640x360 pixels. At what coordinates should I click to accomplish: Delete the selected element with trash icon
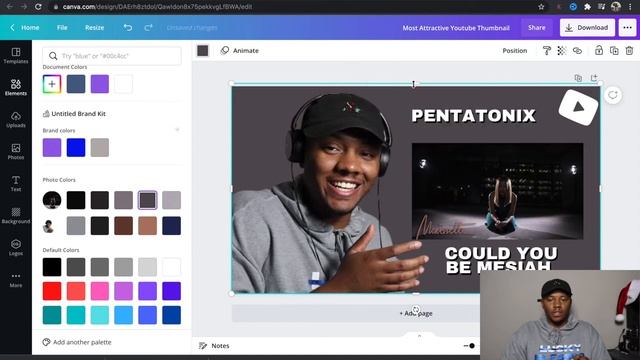[629, 51]
